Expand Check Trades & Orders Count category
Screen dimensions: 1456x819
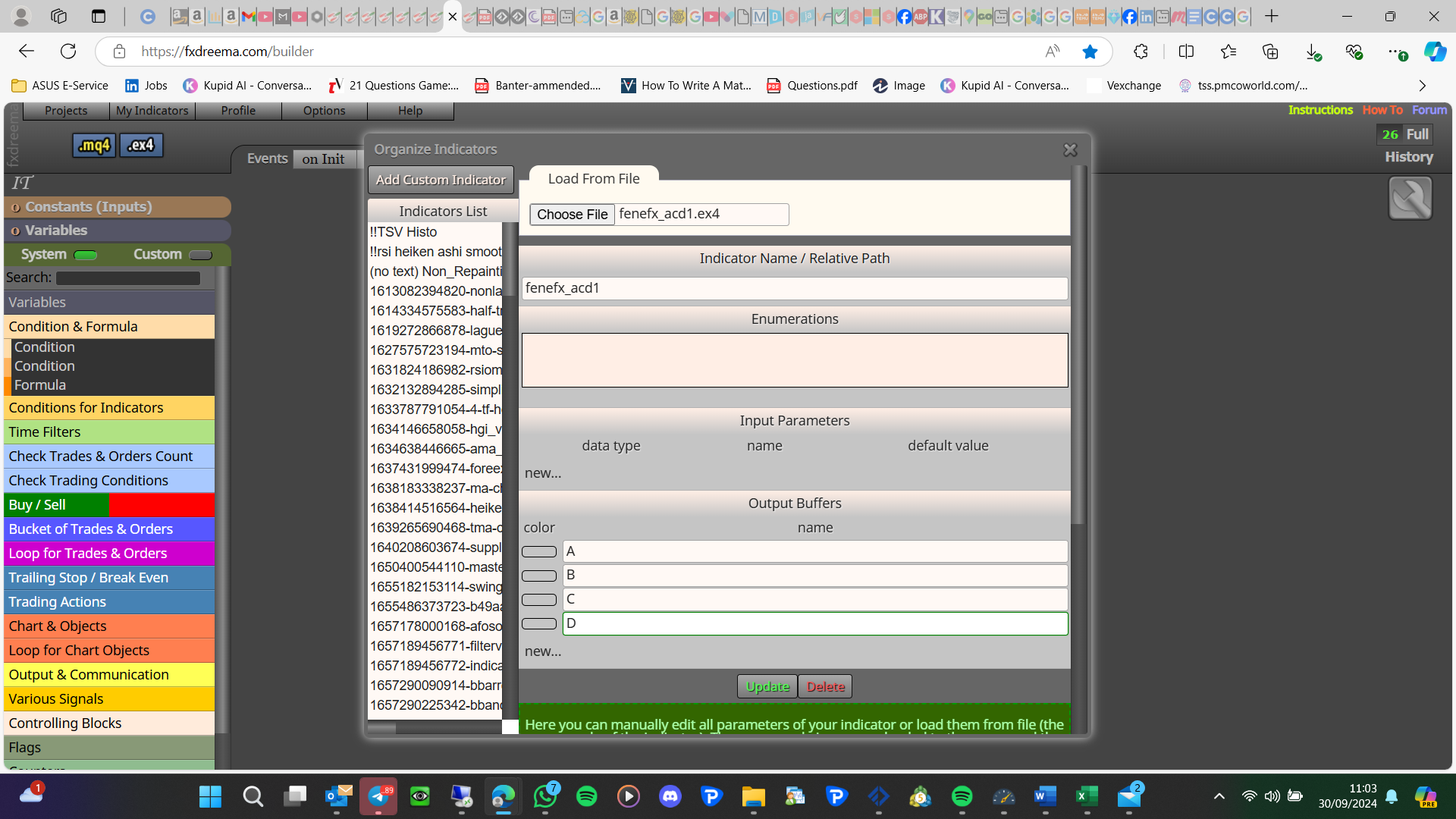coord(109,457)
